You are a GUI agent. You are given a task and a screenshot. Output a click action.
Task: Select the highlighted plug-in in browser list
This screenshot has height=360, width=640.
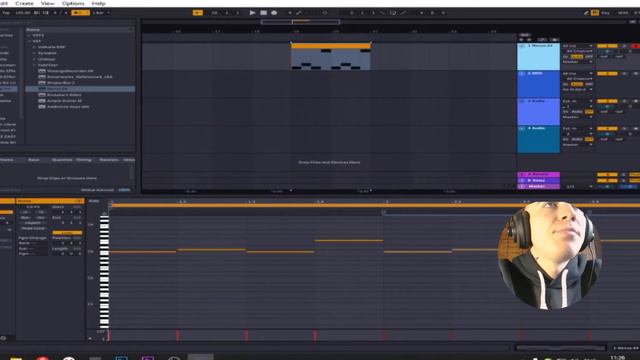80,89
